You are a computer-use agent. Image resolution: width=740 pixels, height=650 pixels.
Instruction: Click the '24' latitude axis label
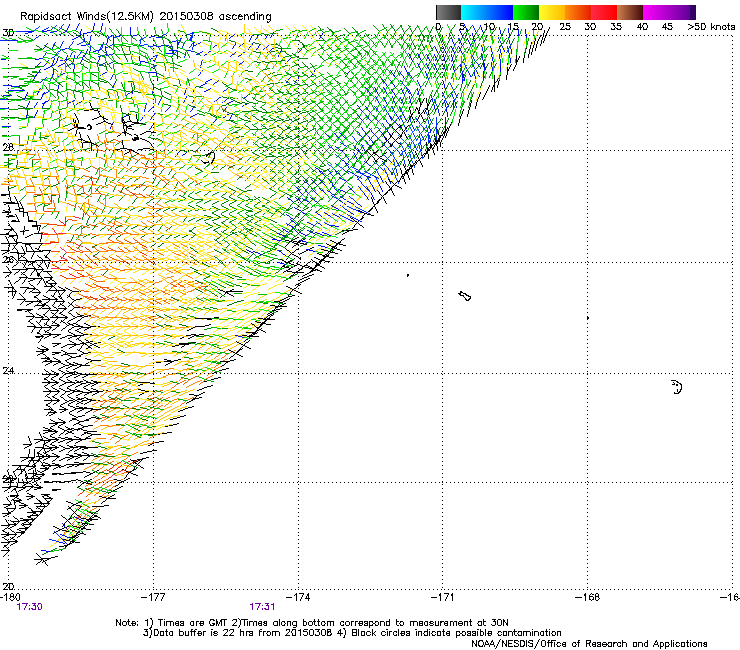click(x=8, y=371)
